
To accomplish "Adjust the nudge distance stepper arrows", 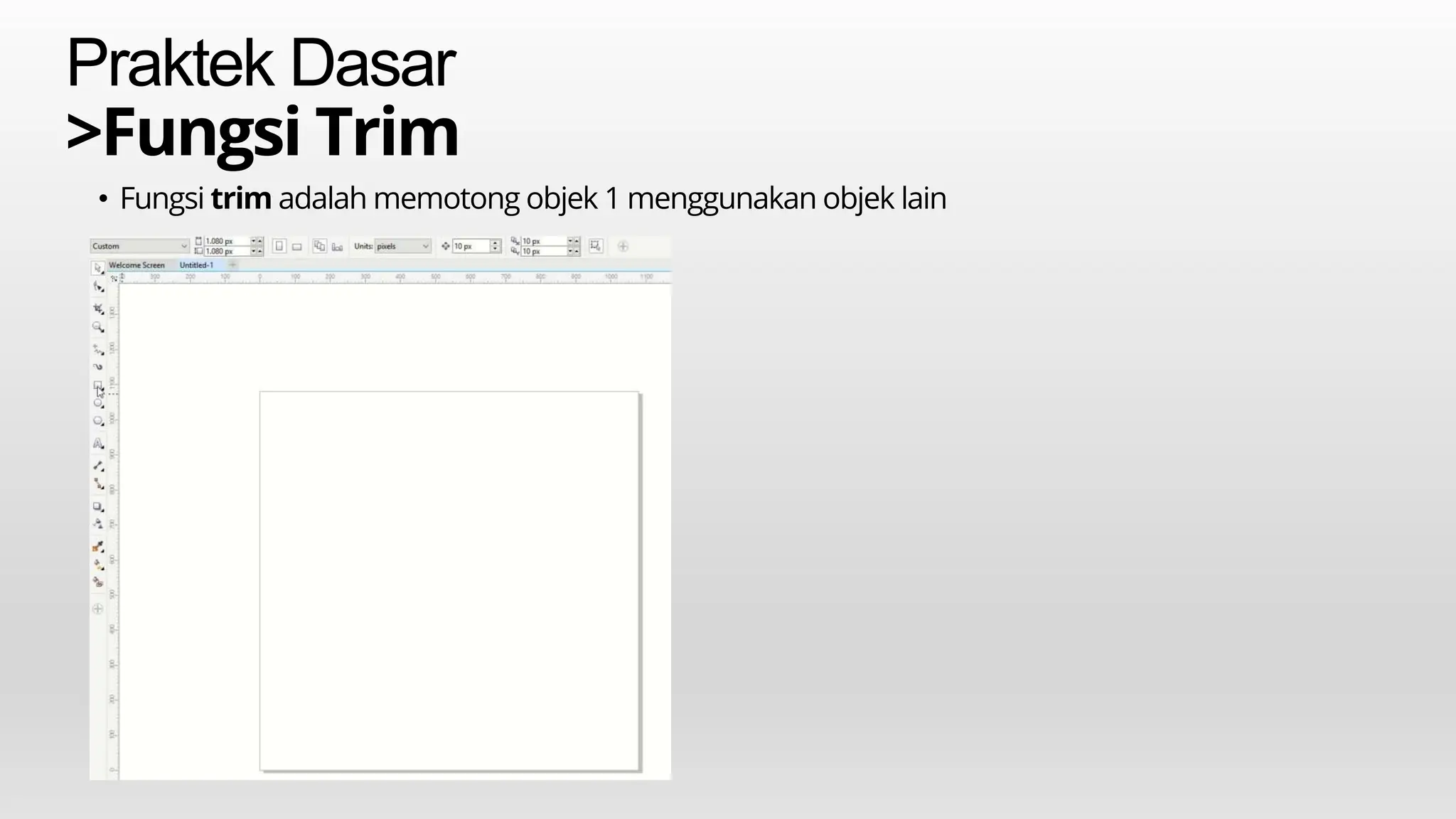I will click(496, 246).
